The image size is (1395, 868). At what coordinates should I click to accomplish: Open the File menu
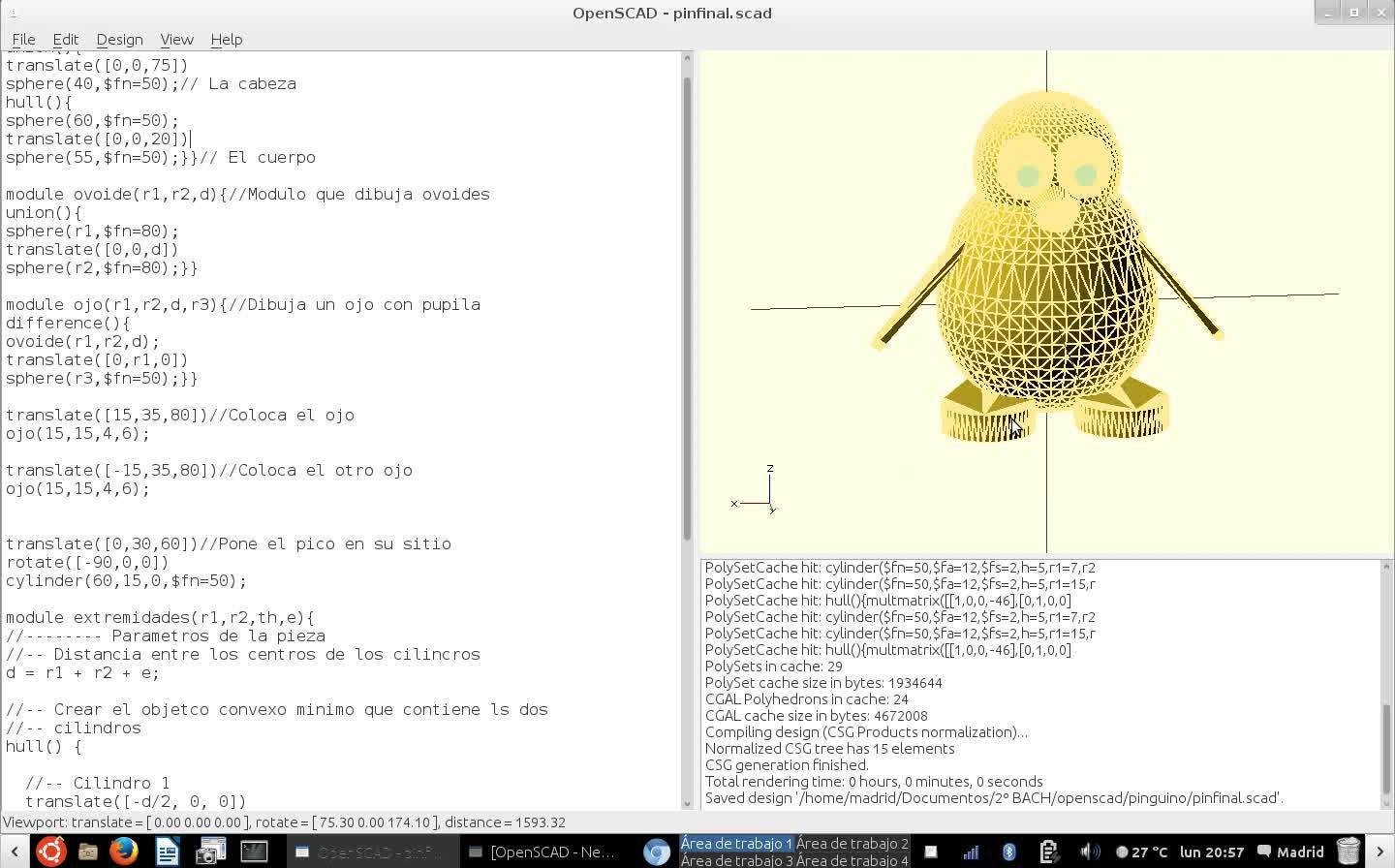[23, 40]
